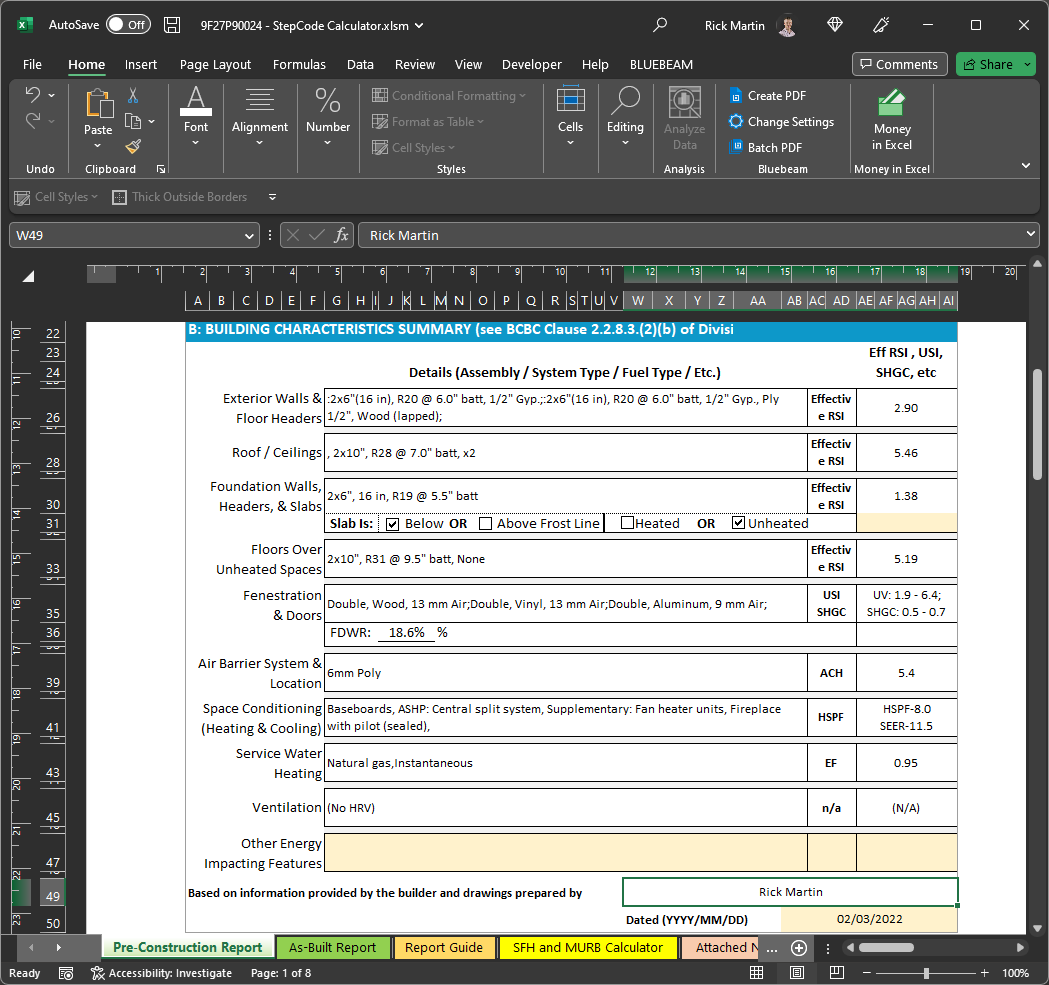Open the Number group dropdown

[327, 143]
